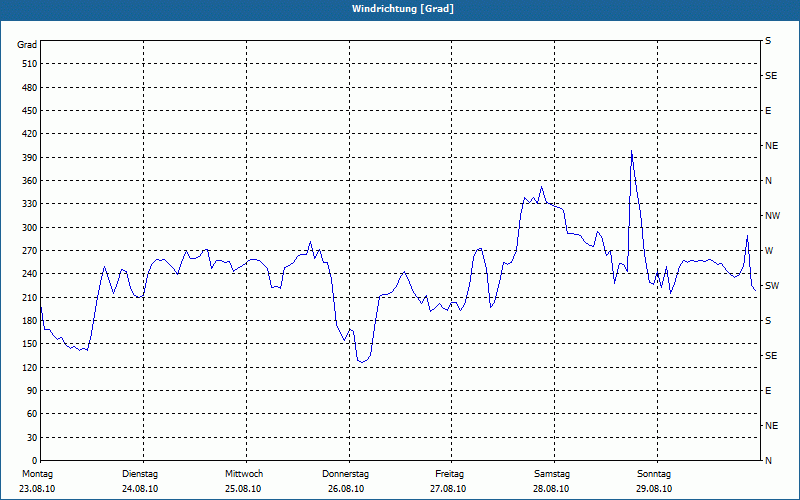Select the 510 y-axis value

(30, 64)
